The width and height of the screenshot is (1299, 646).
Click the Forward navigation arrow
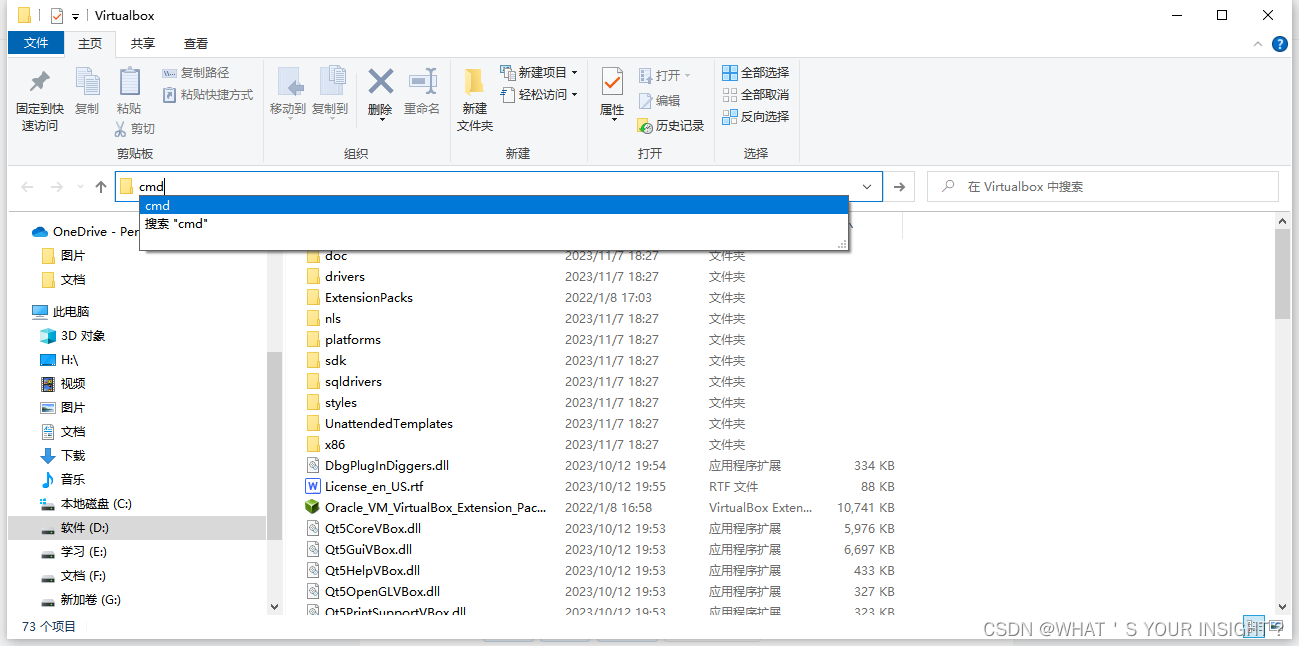pyautogui.click(x=57, y=187)
